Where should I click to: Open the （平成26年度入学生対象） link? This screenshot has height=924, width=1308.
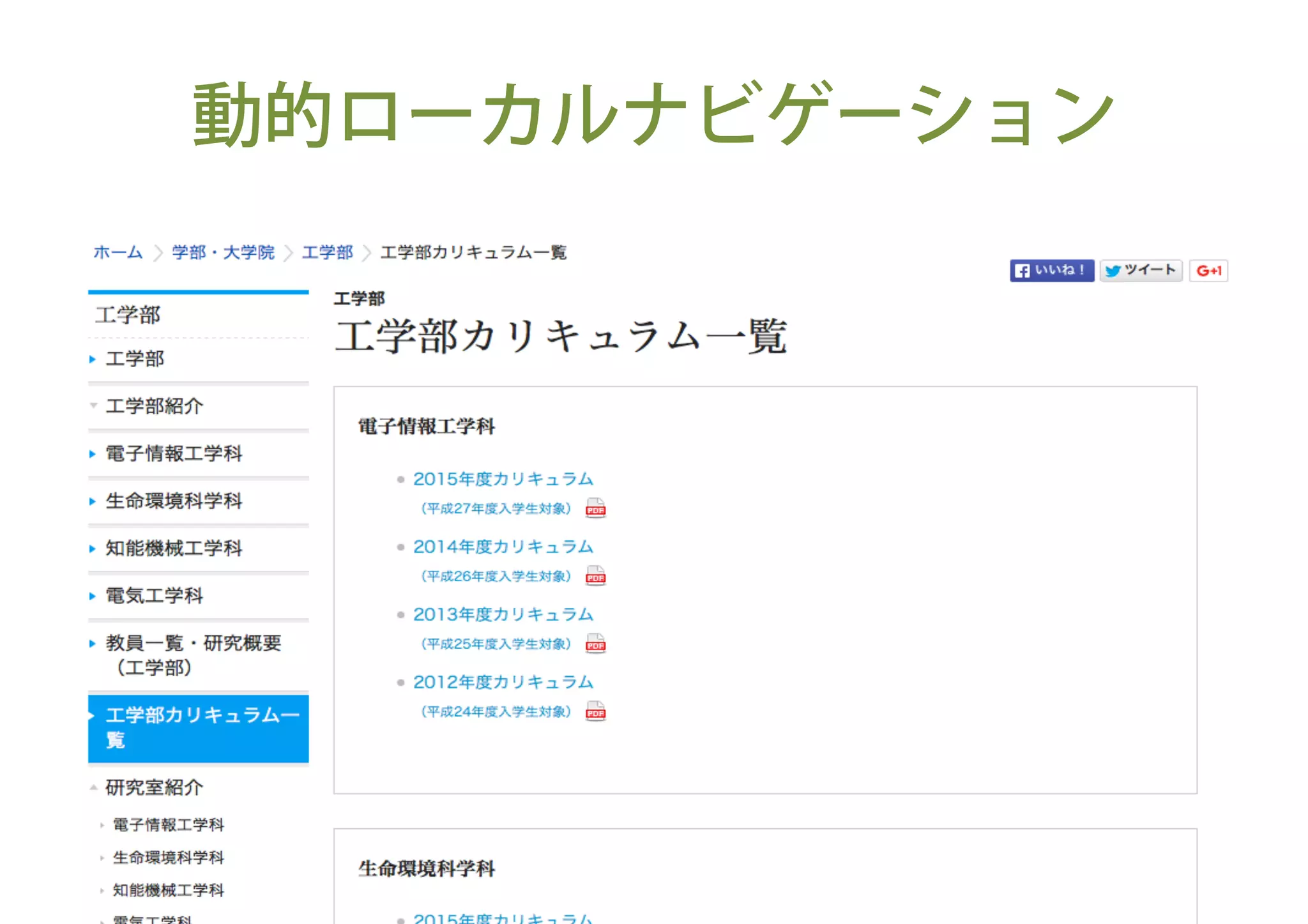(x=496, y=576)
